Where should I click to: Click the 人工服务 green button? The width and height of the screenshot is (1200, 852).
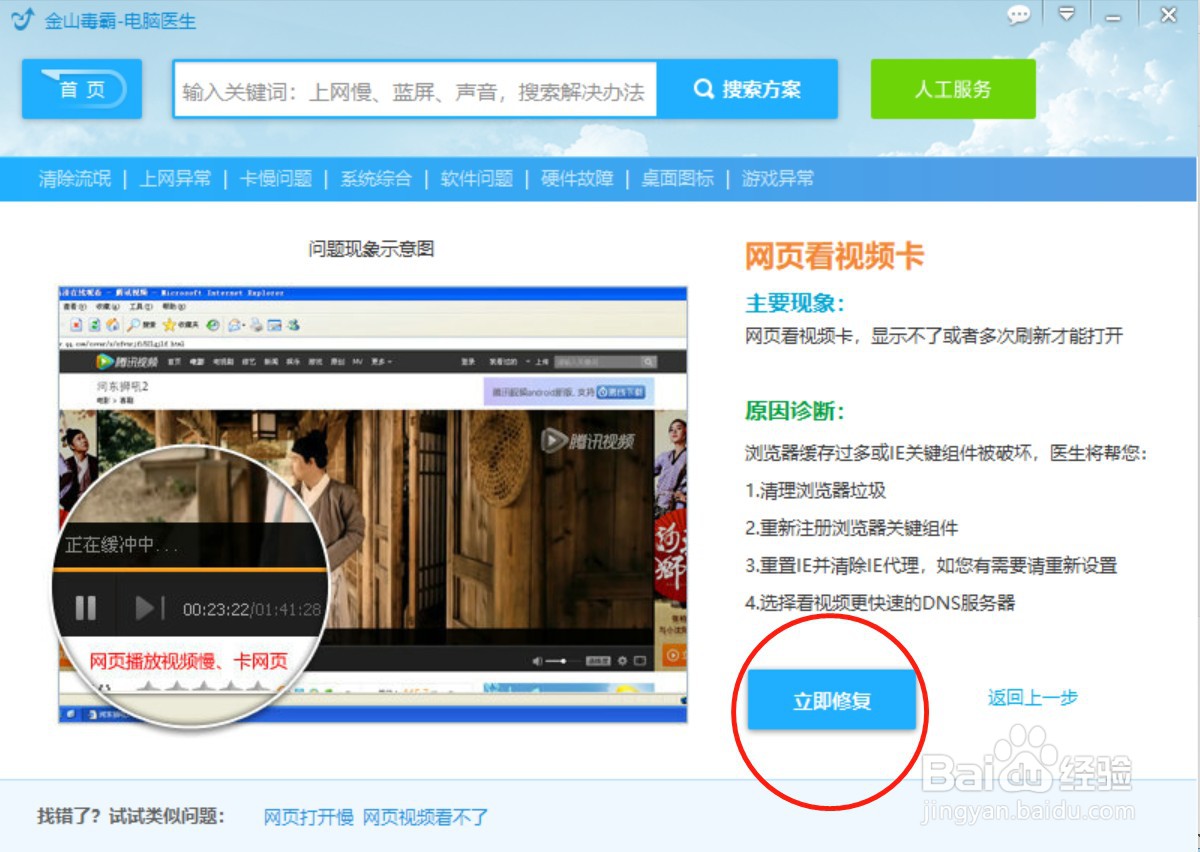click(952, 89)
